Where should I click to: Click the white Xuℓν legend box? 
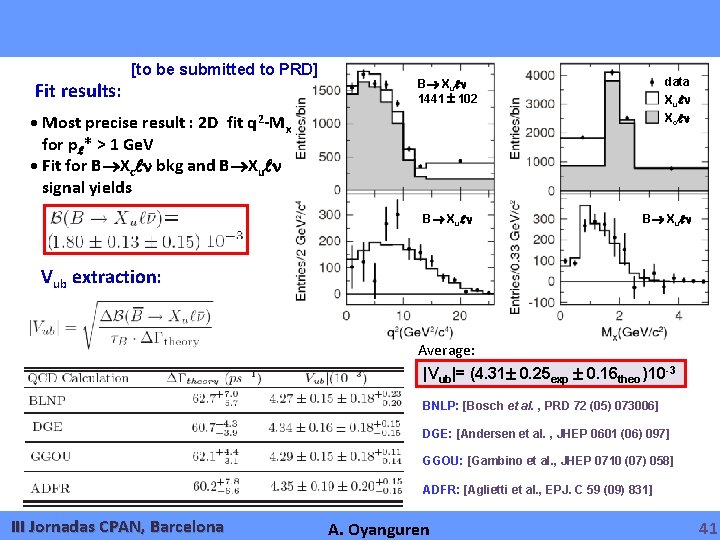point(652,99)
